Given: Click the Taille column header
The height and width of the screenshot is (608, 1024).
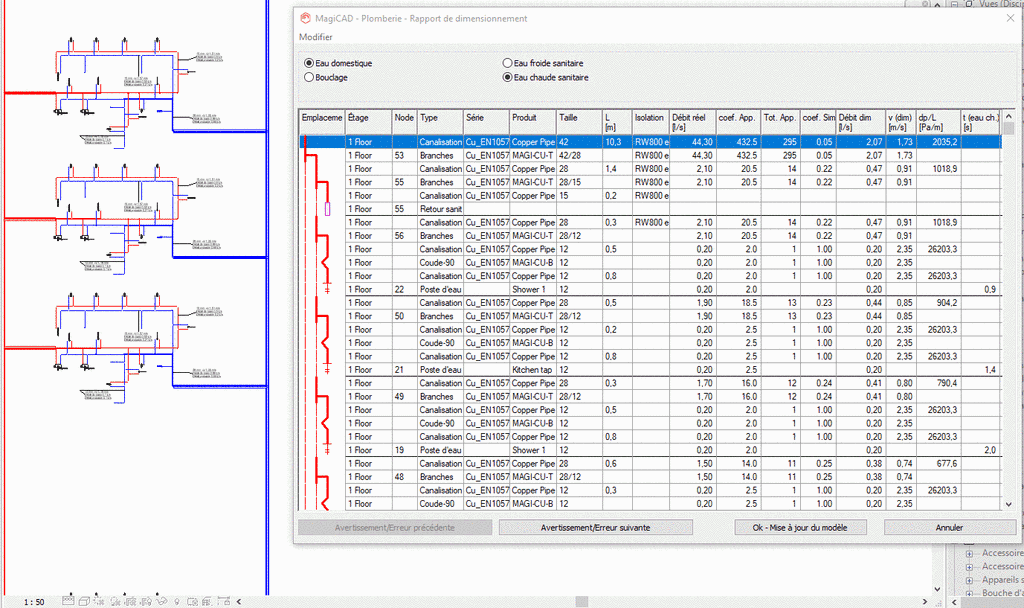Looking at the screenshot, I should [579, 122].
